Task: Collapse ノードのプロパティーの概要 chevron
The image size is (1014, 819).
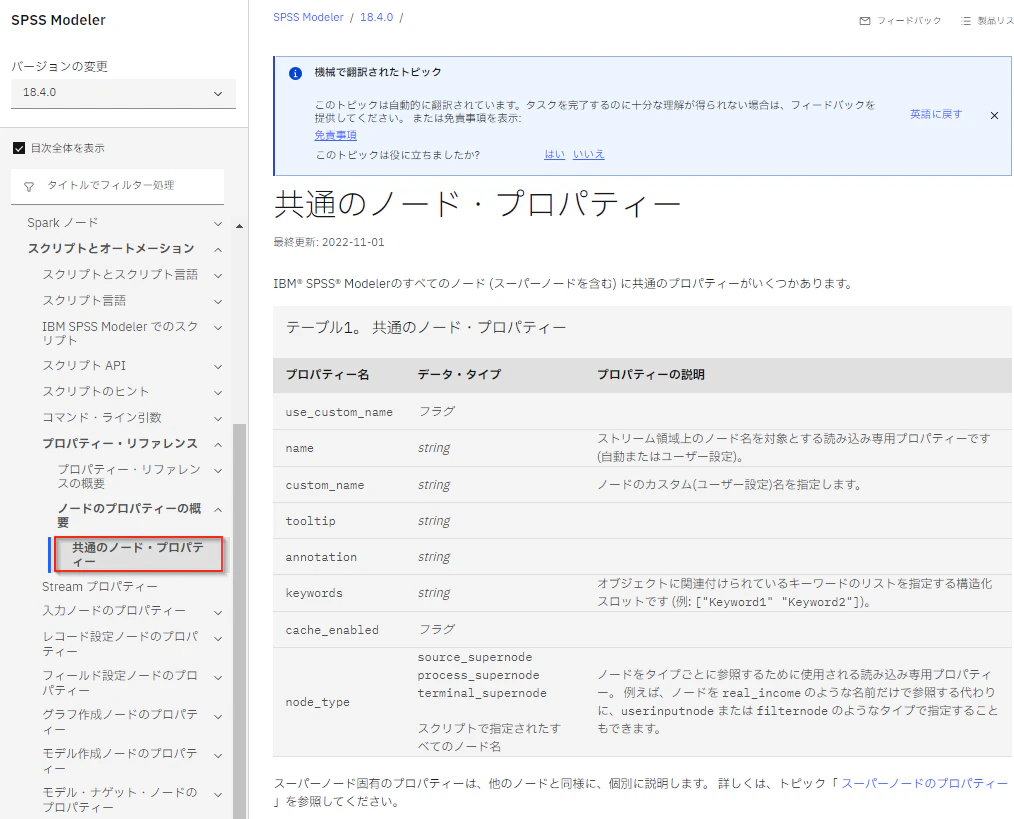Action: [219, 510]
